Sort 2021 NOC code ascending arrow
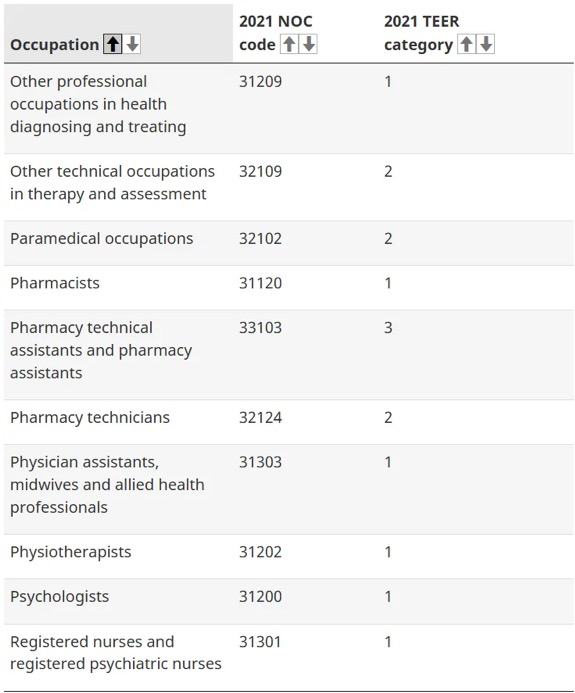This screenshot has width=575, height=693. pyautogui.click(x=289, y=44)
